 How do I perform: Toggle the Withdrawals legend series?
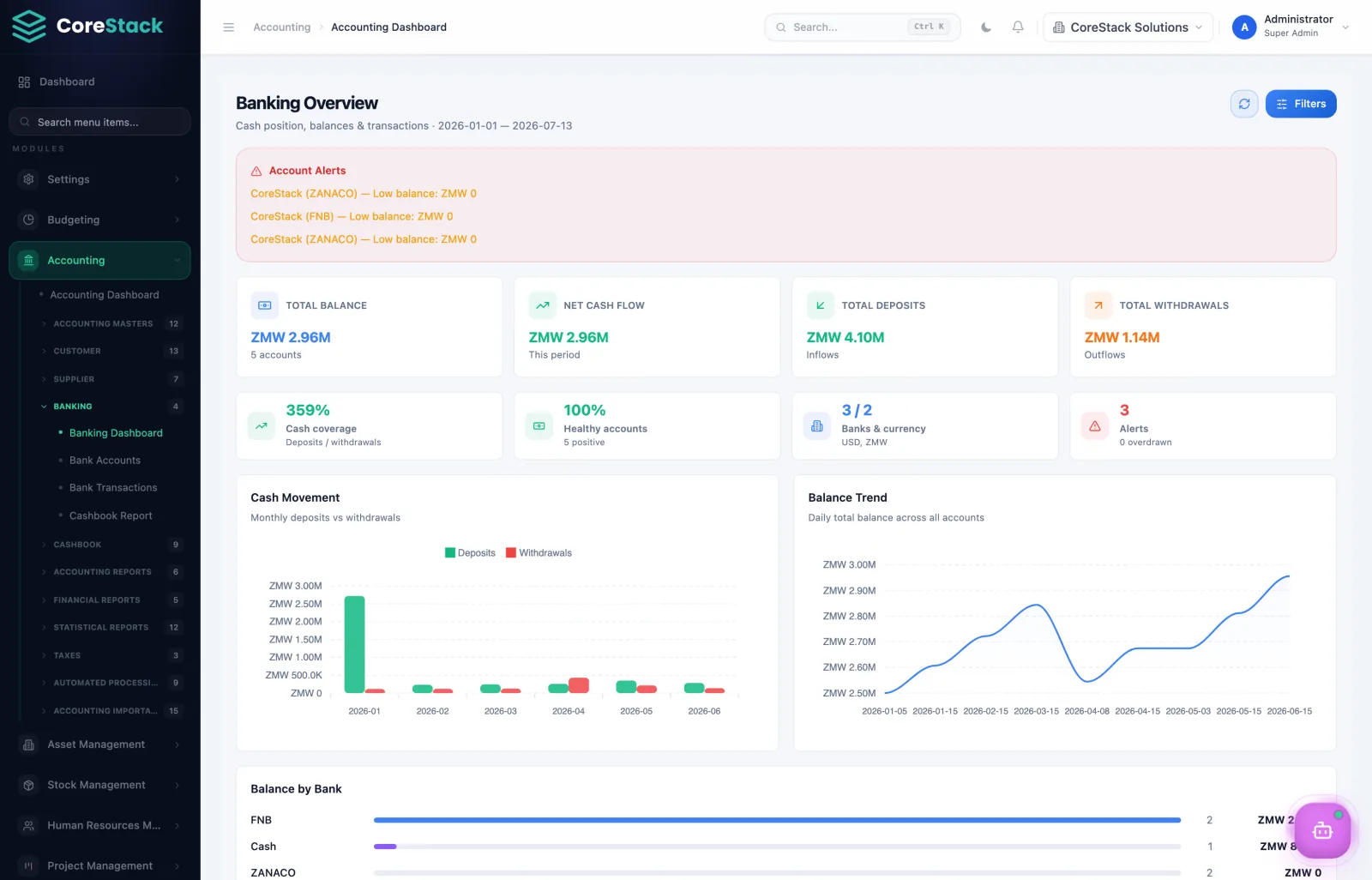[x=539, y=553]
